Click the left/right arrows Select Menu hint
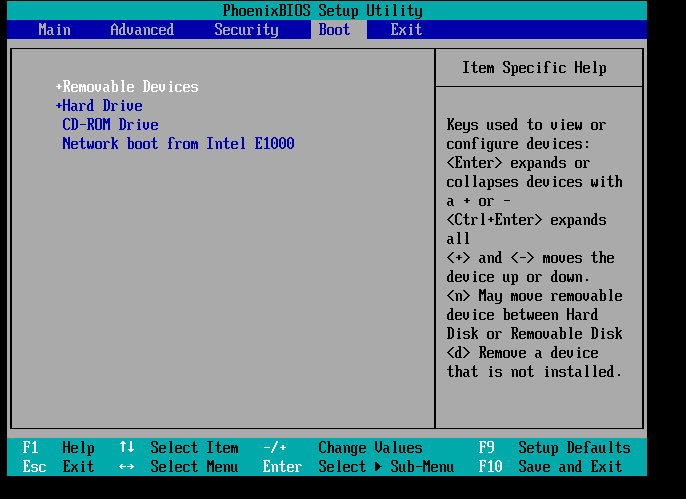686x499 pixels. [x=179, y=467]
